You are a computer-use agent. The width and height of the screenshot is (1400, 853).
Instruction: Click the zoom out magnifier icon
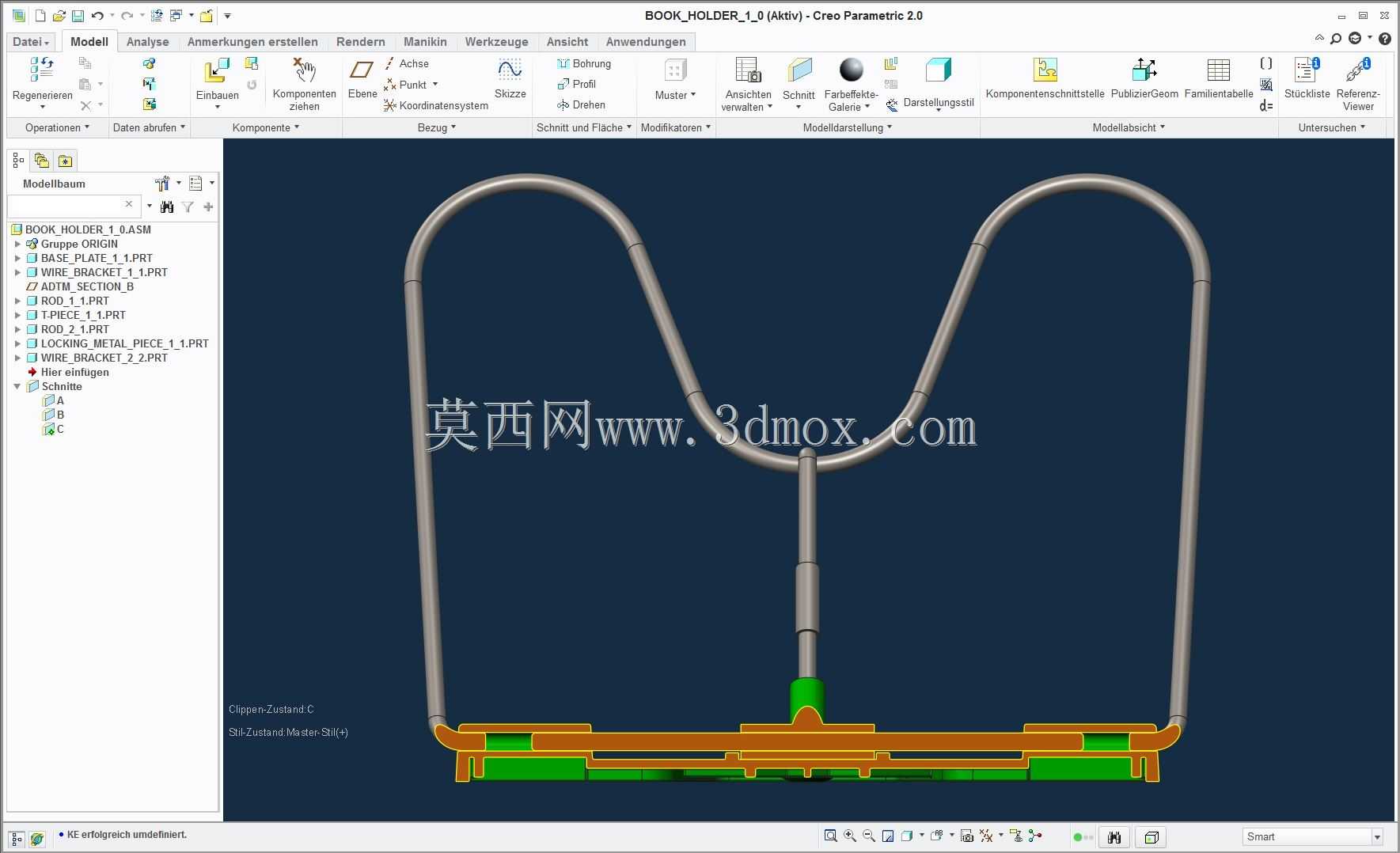pos(869,836)
